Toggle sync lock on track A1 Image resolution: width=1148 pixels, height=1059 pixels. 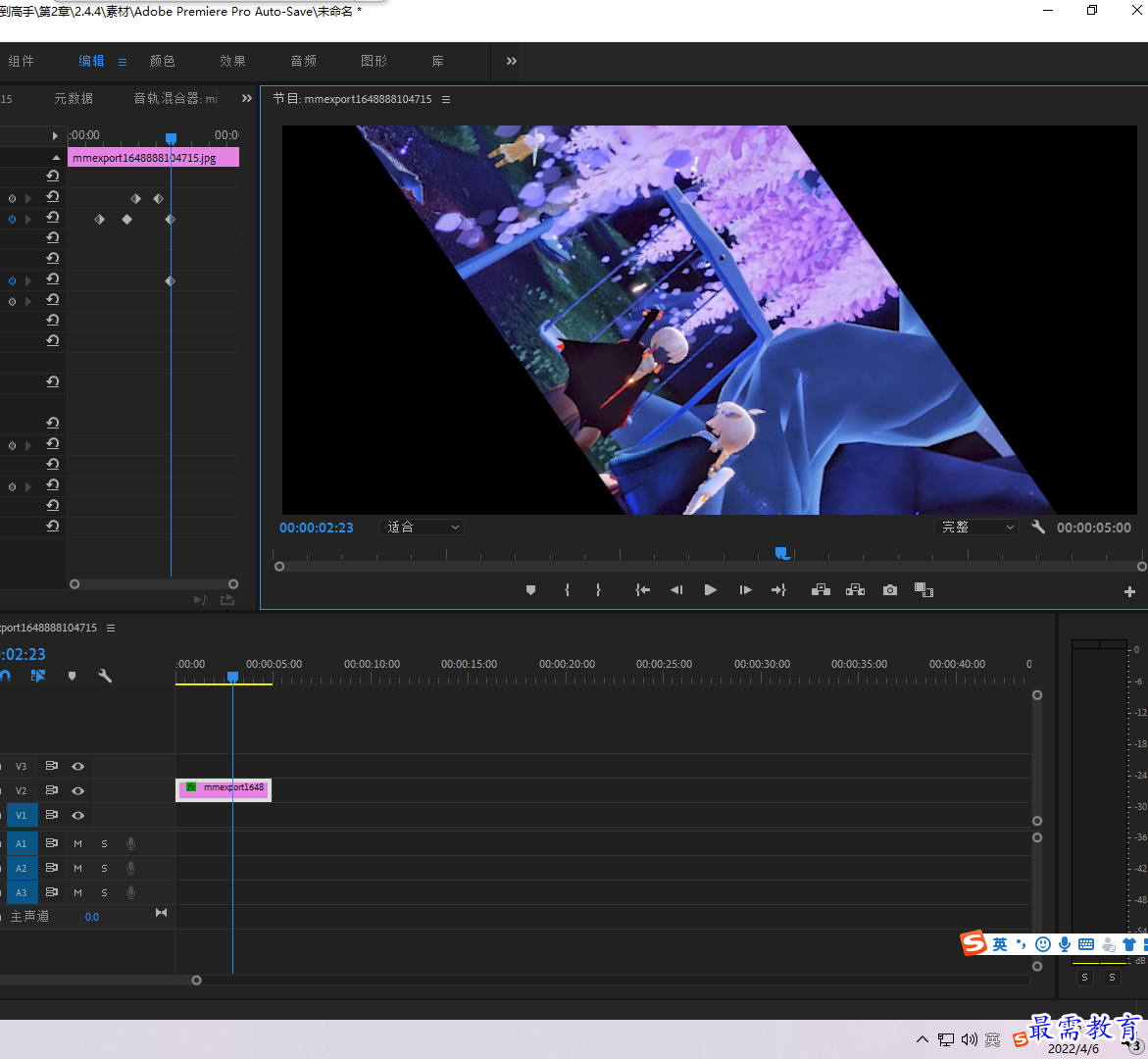(x=51, y=843)
